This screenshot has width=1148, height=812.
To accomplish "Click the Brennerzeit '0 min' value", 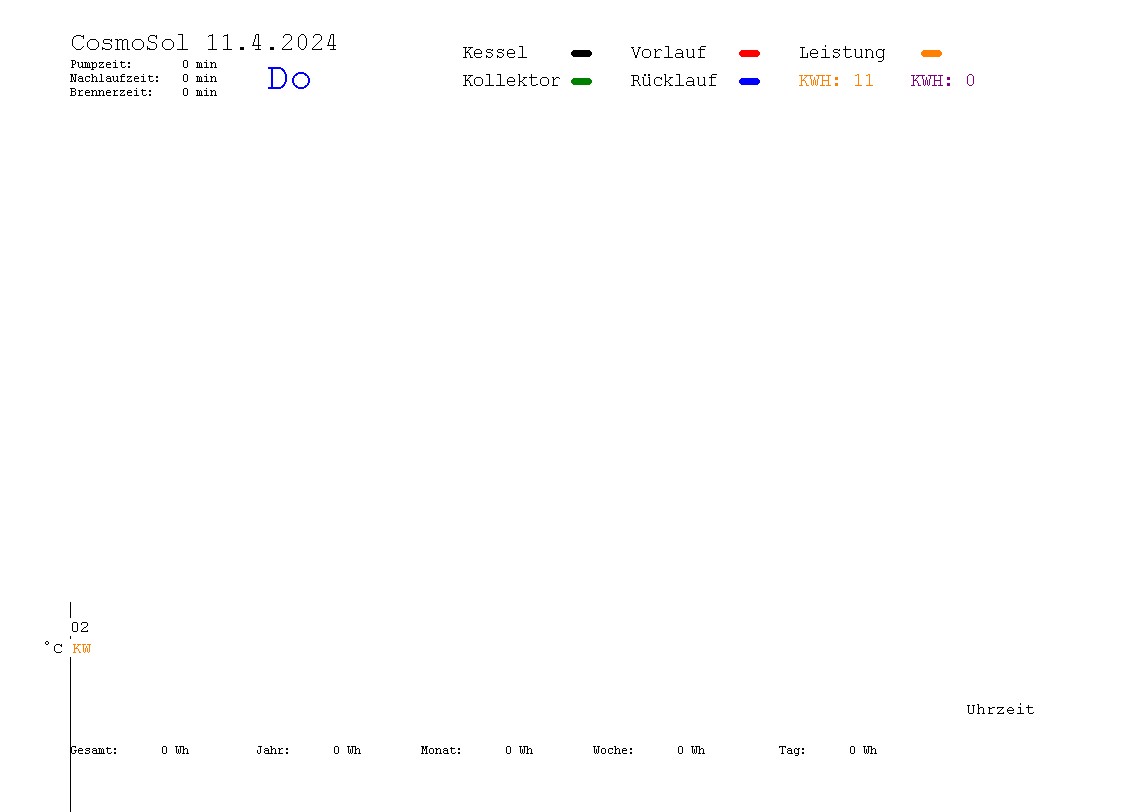I will (199, 92).
